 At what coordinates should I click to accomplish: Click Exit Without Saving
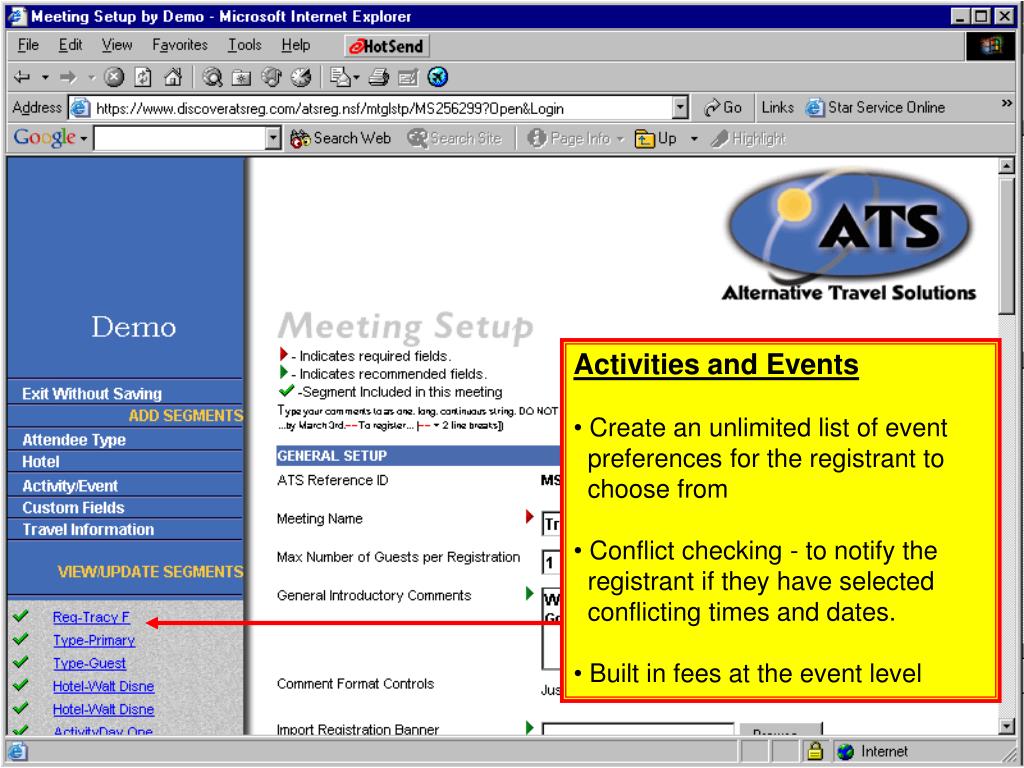tap(92, 394)
